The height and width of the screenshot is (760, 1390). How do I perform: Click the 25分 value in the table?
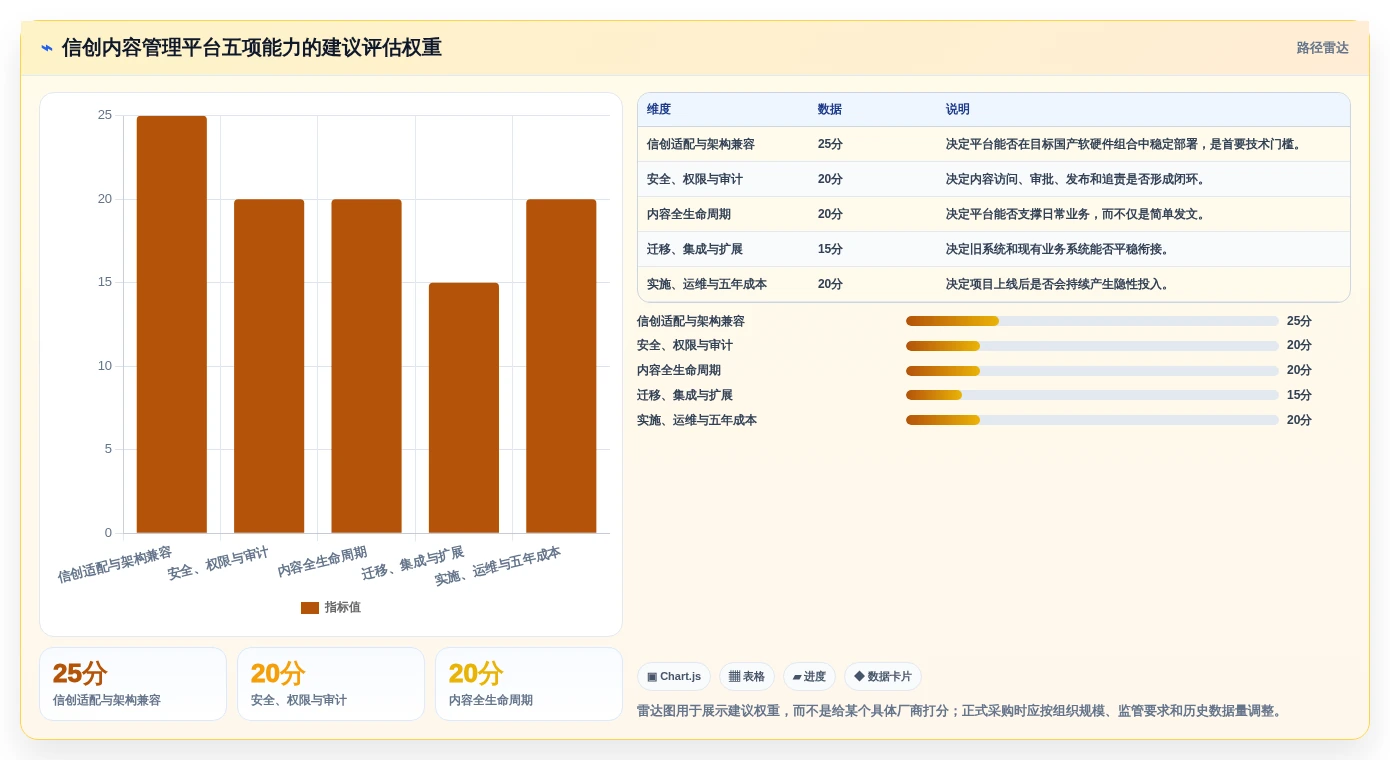pos(830,144)
